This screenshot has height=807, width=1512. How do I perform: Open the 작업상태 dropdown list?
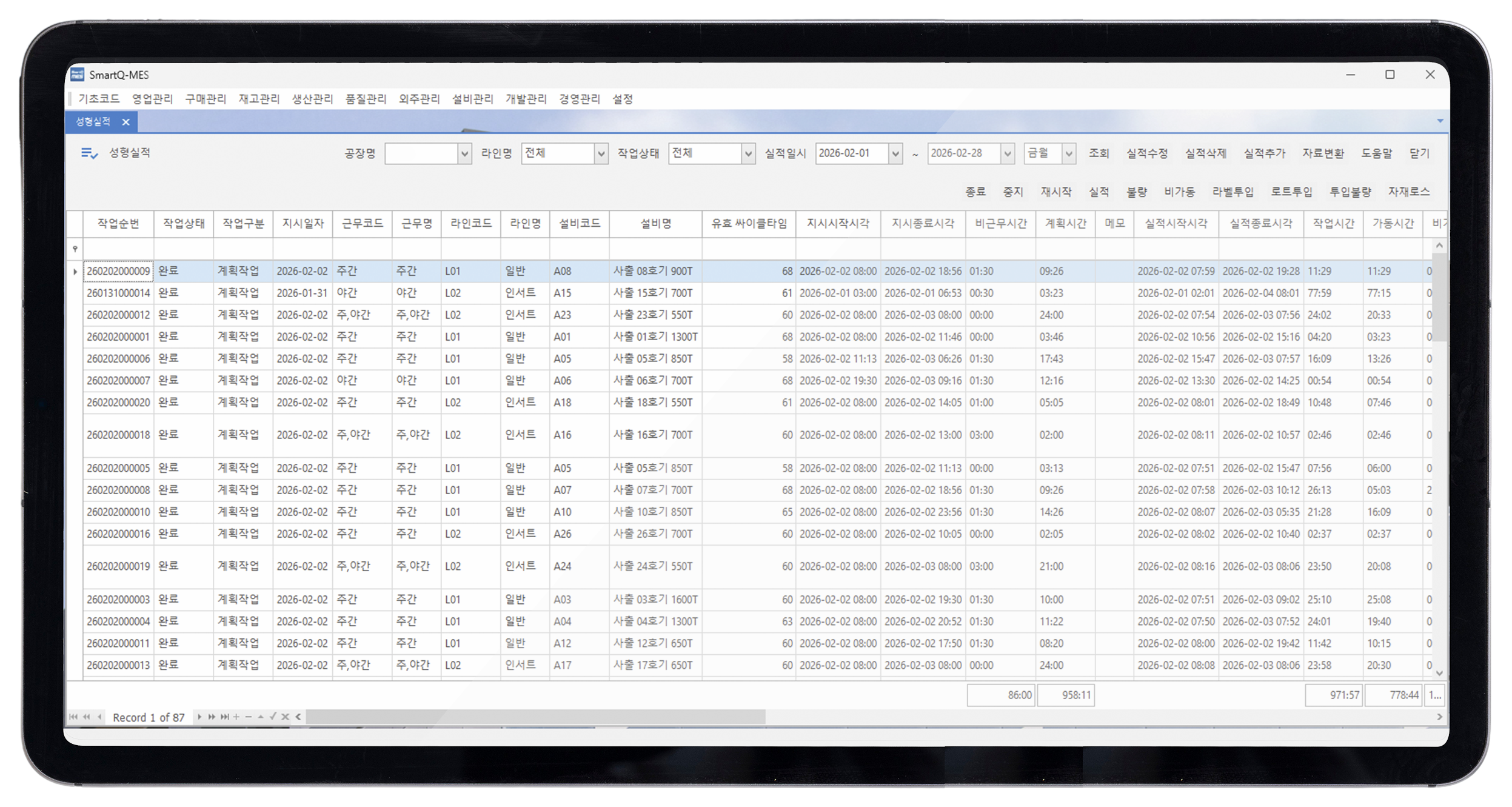tap(748, 154)
